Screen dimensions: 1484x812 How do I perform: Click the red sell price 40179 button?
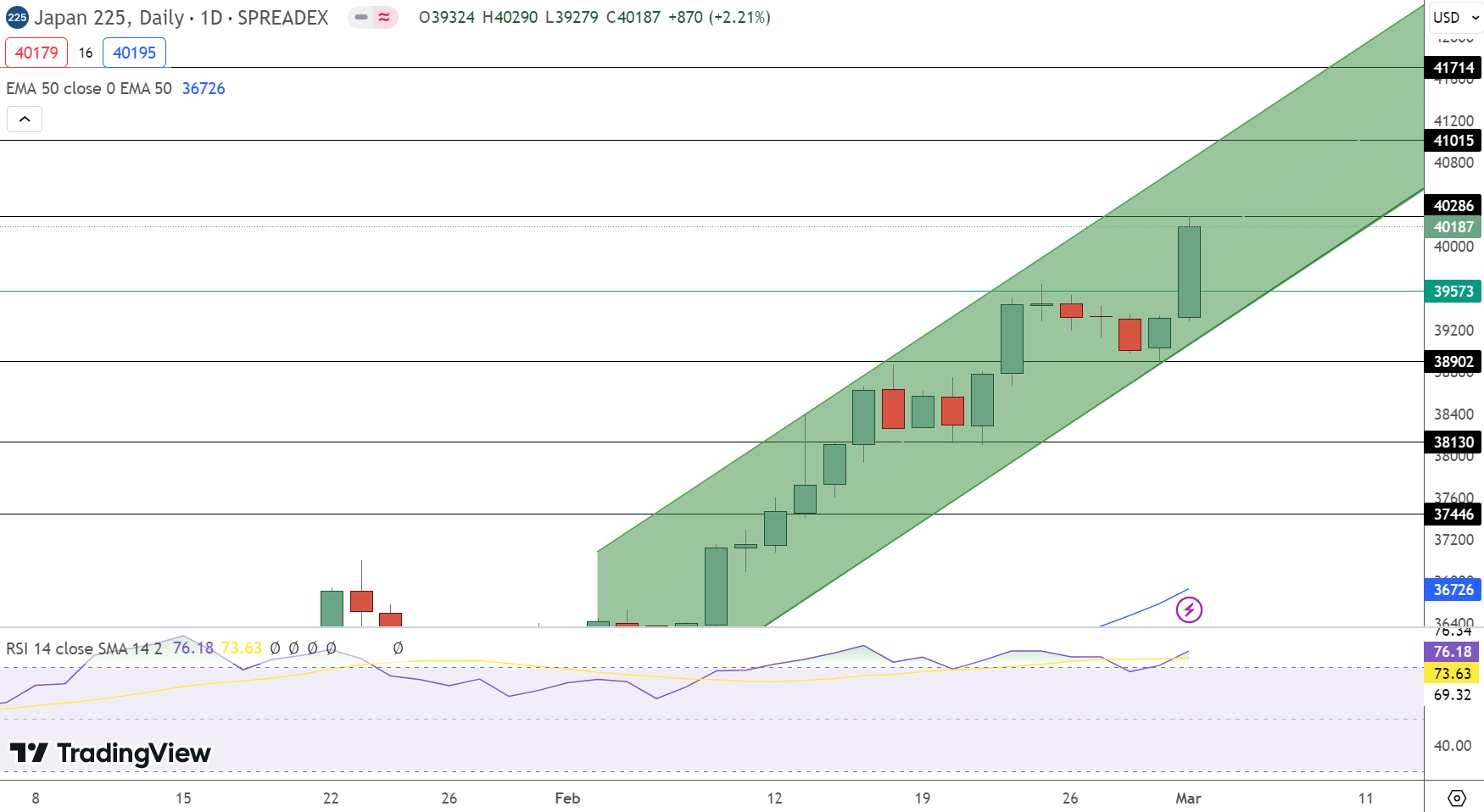click(x=36, y=53)
